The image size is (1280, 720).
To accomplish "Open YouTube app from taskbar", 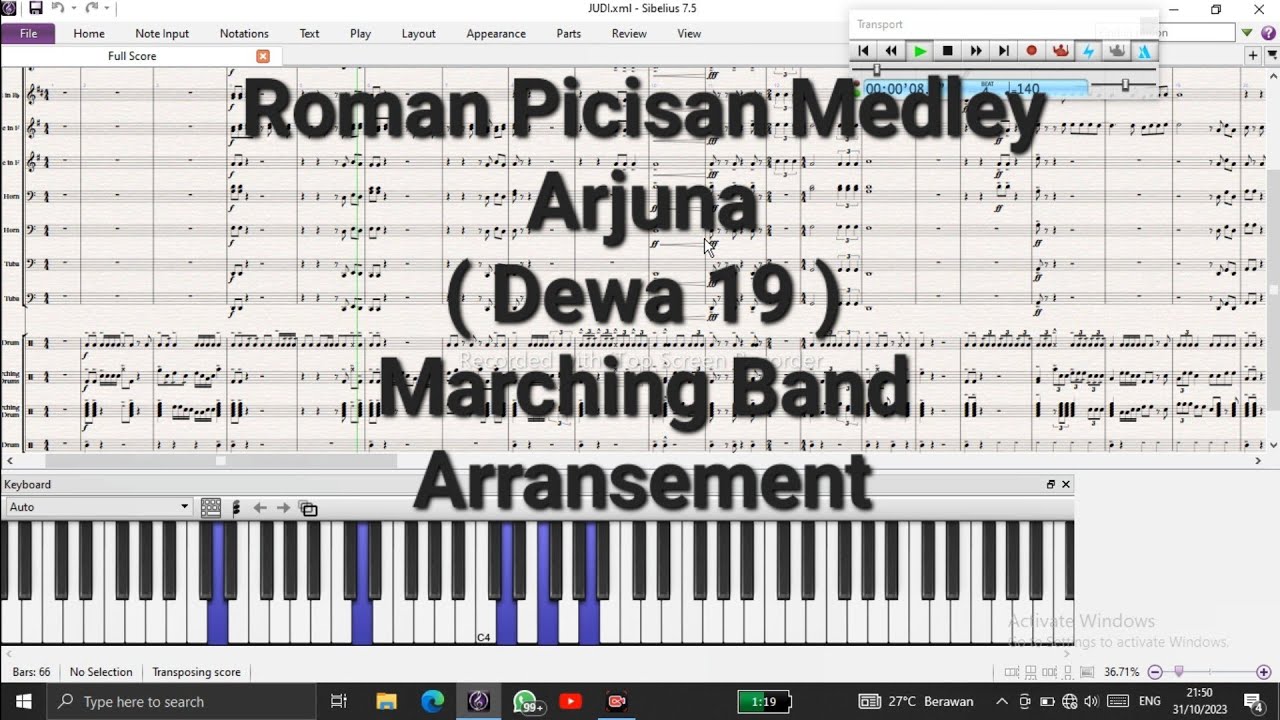I will pyautogui.click(x=571, y=701).
